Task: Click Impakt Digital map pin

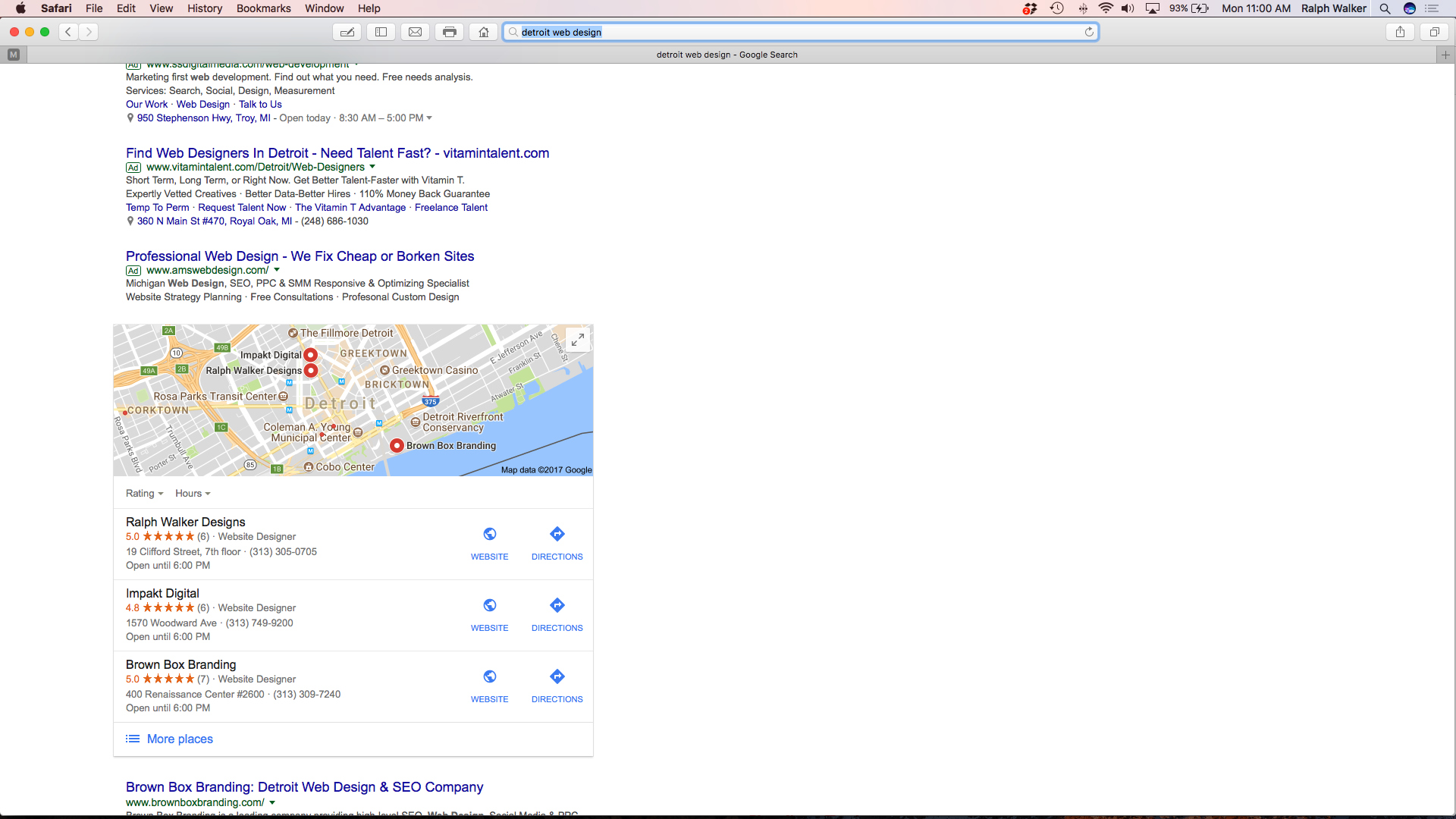Action: (x=310, y=355)
